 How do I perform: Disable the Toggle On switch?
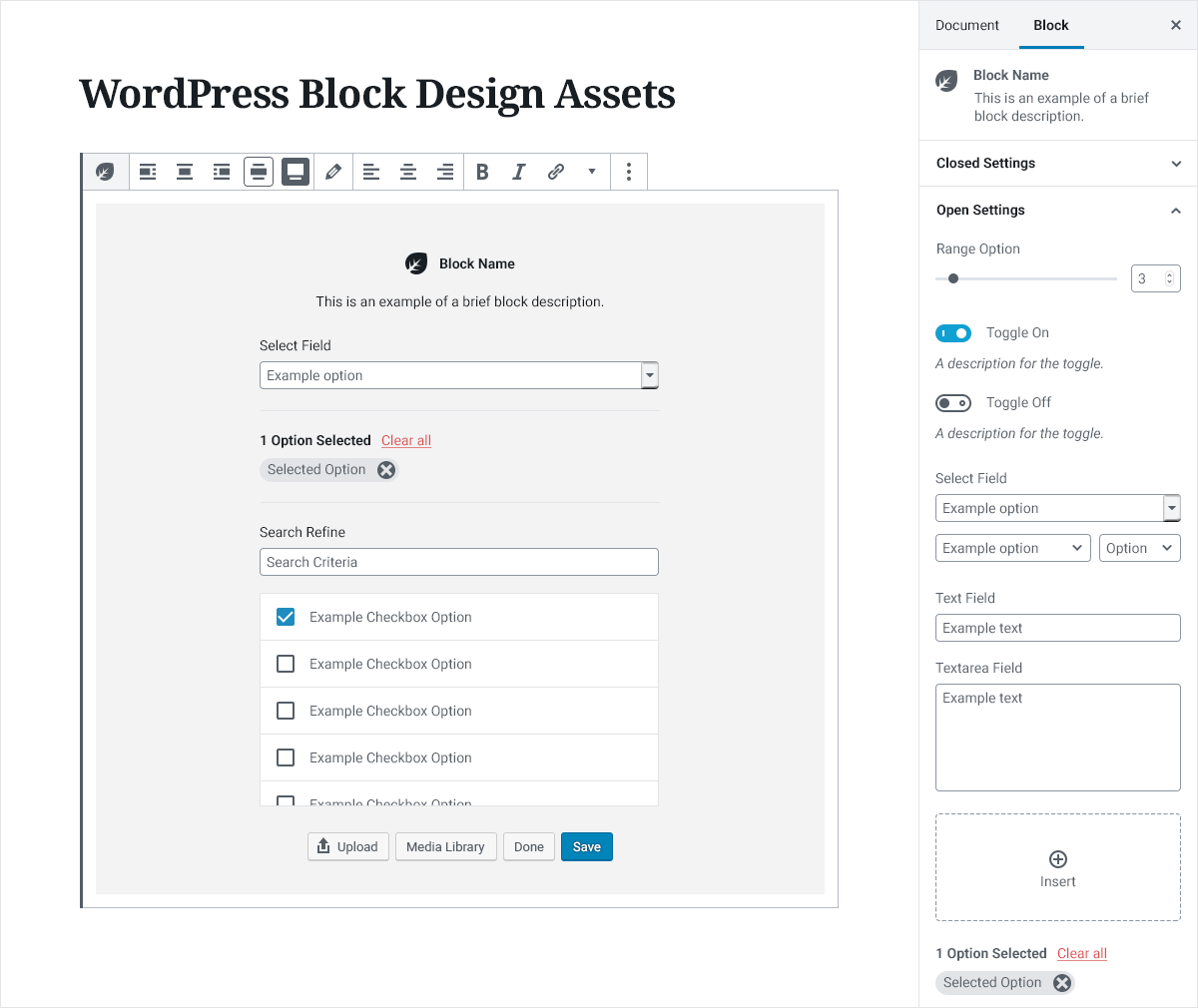click(x=953, y=332)
